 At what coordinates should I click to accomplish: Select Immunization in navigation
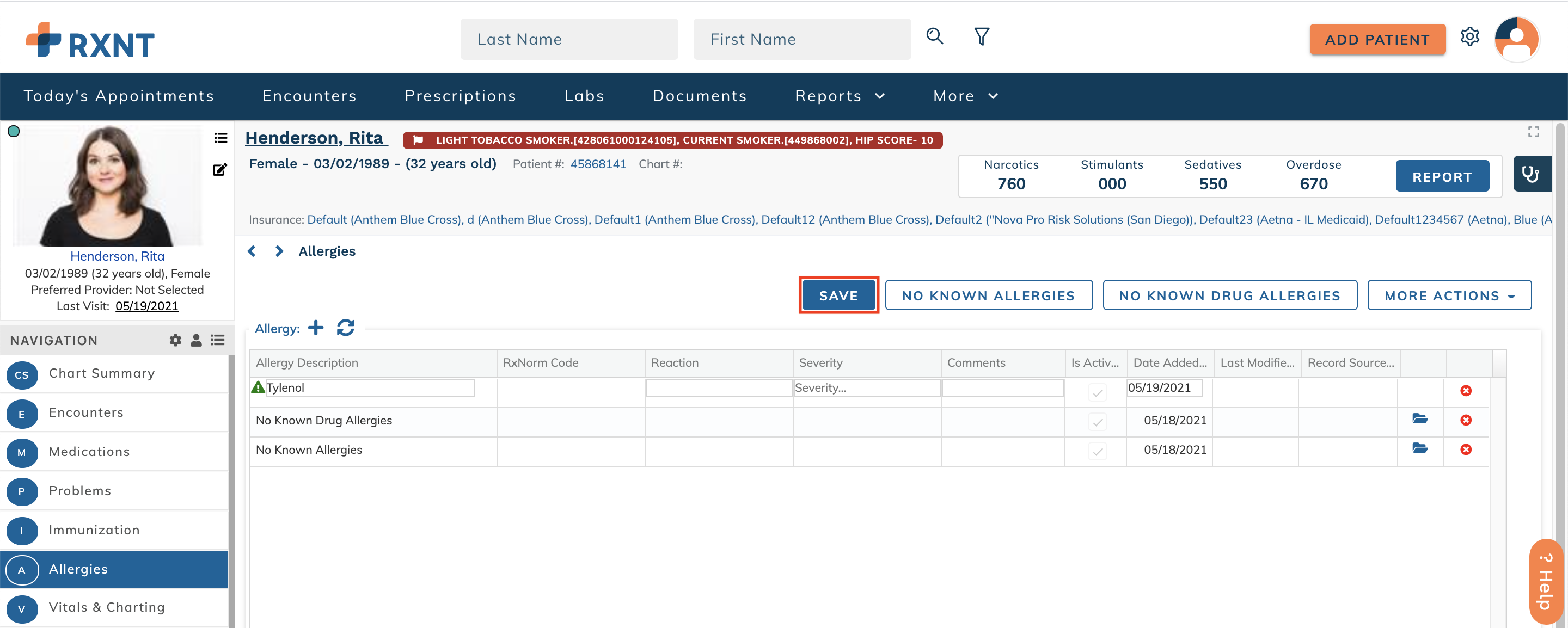point(114,530)
